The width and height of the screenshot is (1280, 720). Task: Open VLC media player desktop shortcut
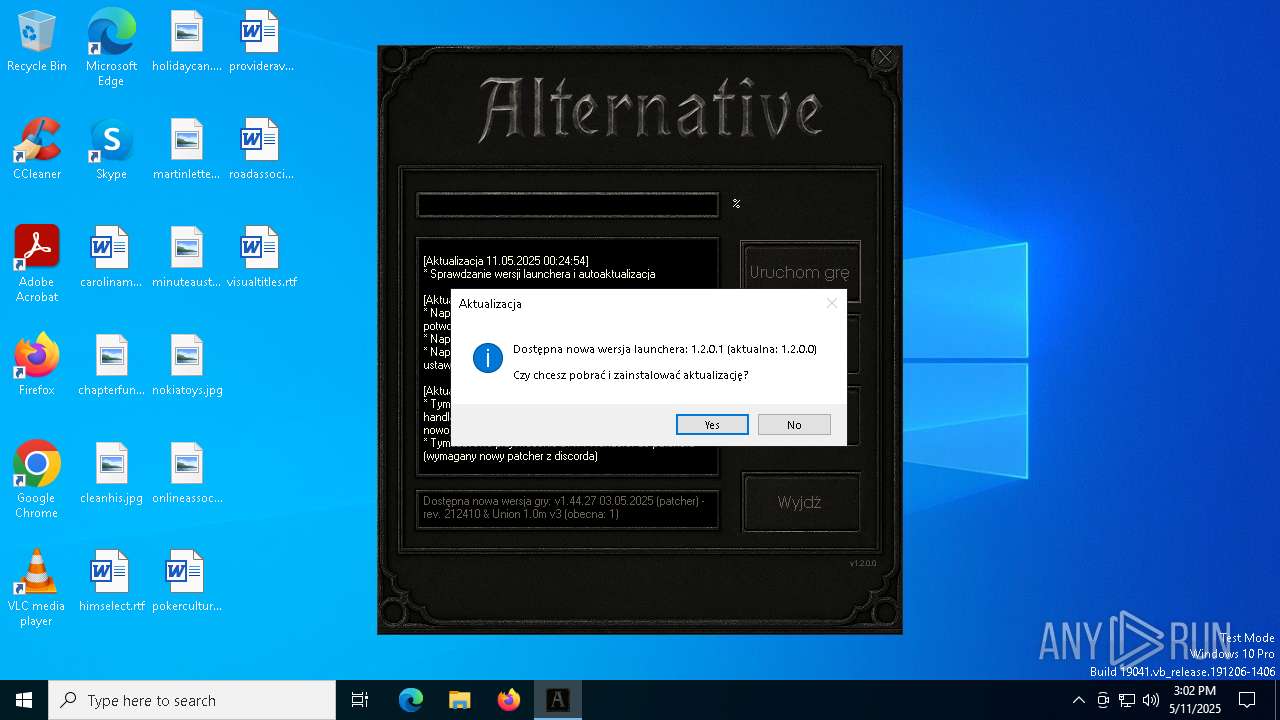click(37, 588)
